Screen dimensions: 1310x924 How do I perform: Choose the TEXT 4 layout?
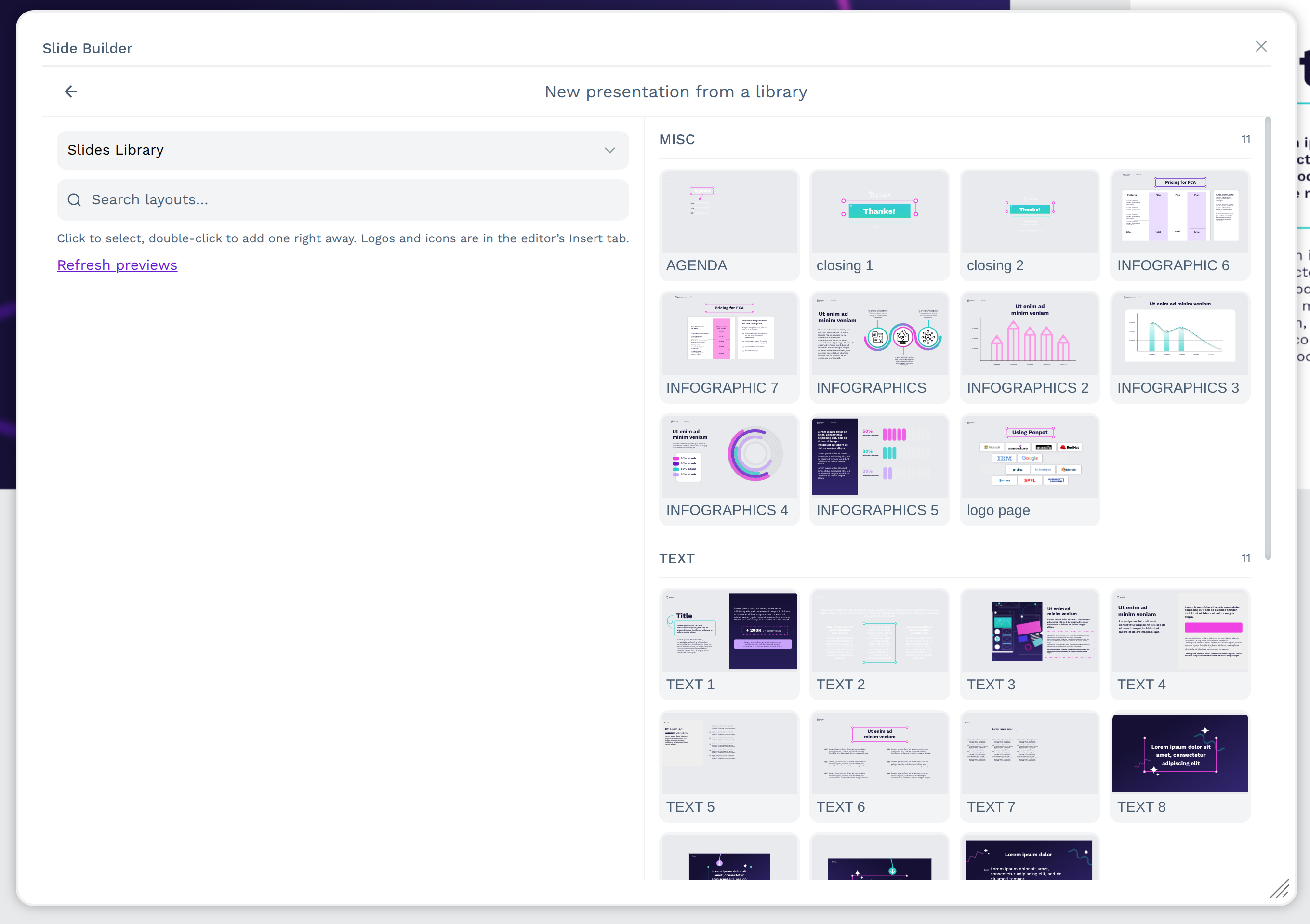[1180, 644]
